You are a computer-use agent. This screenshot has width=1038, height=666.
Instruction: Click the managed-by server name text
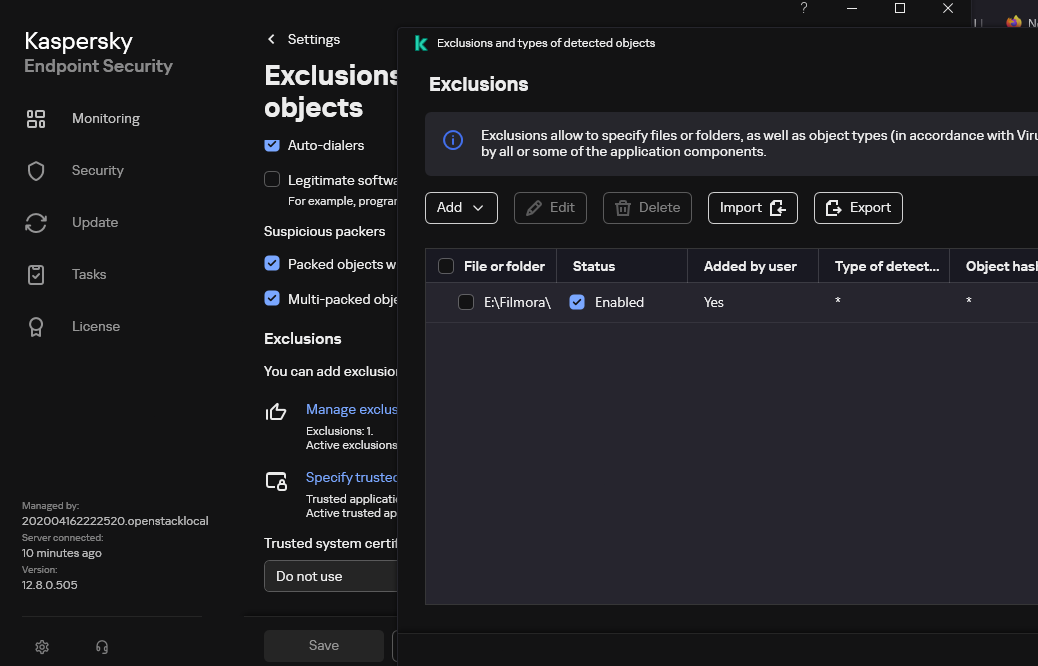pyautogui.click(x=115, y=521)
